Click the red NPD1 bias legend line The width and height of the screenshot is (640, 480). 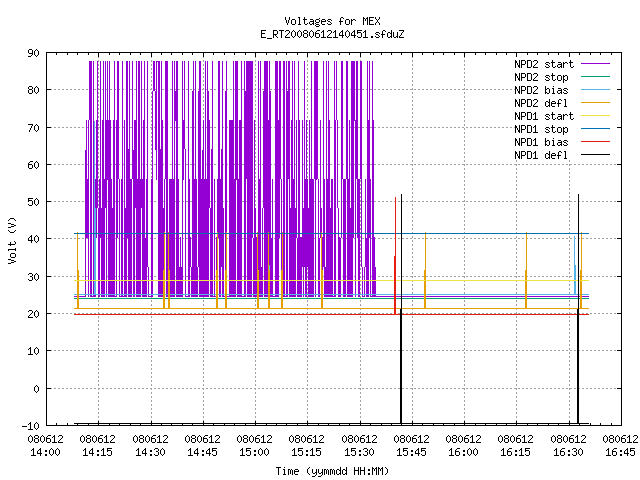(x=595, y=142)
